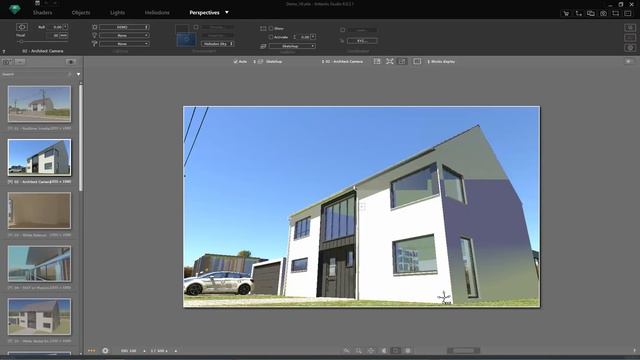Select the Architect Camera thumbnail
The width and height of the screenshot is (640, 360).
pos(39,157)
